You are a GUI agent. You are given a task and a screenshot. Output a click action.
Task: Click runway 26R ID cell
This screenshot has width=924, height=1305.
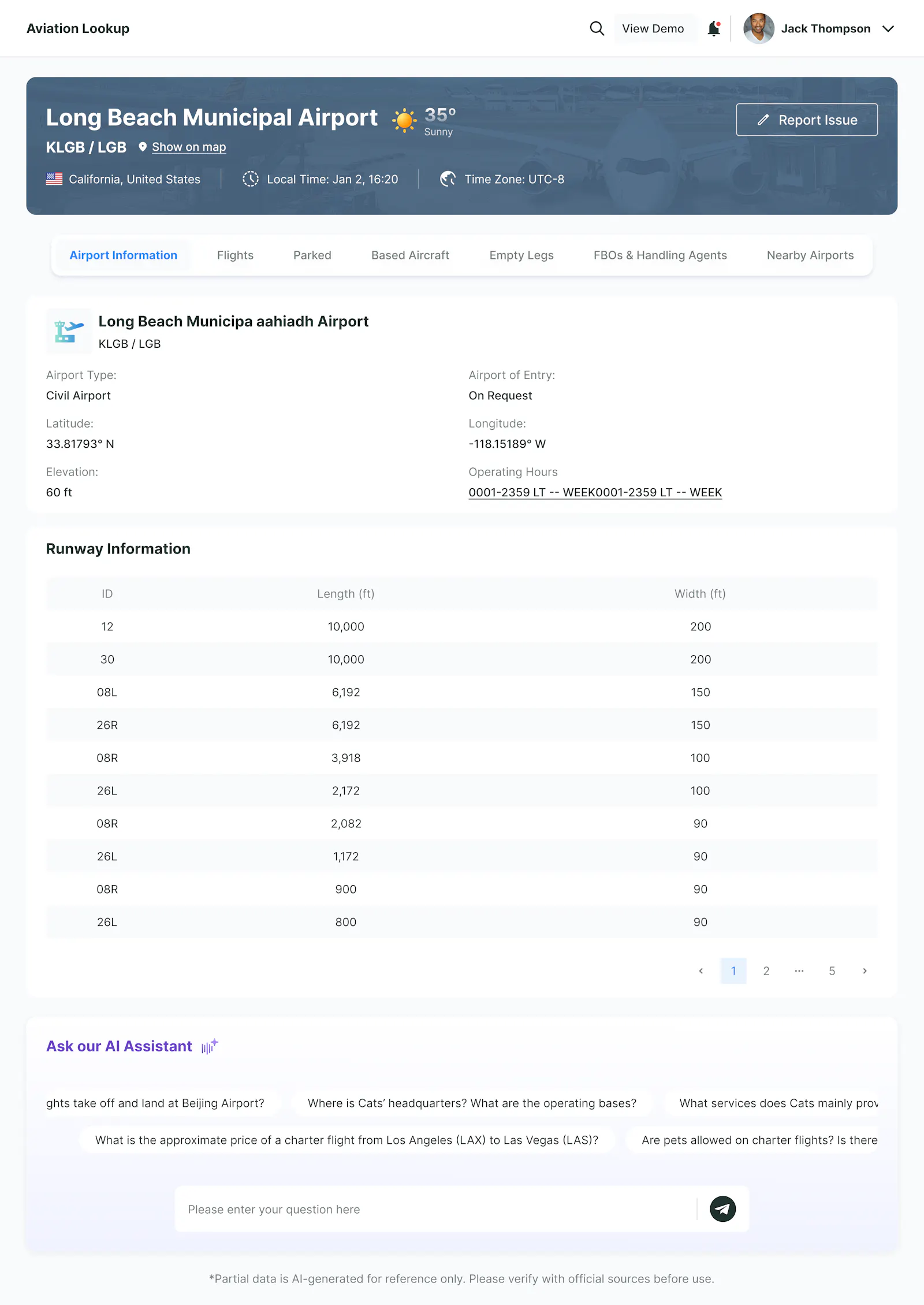107,725
